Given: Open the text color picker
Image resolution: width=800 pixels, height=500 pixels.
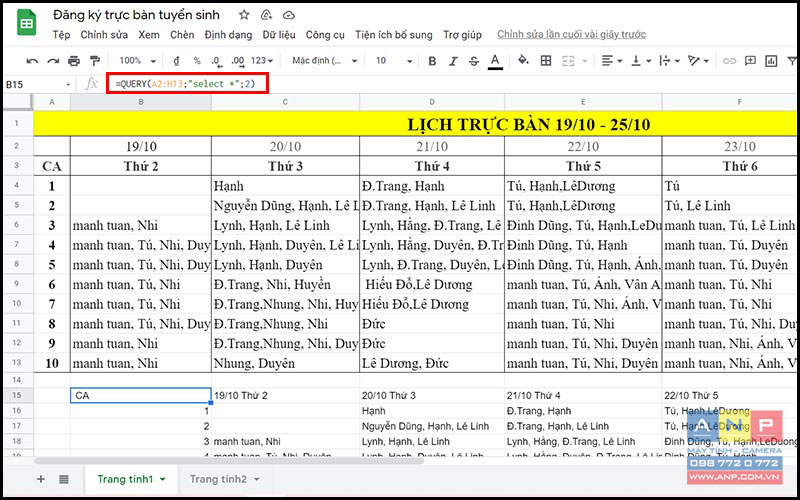Looking at the screenshot, I should click(494, 61).
